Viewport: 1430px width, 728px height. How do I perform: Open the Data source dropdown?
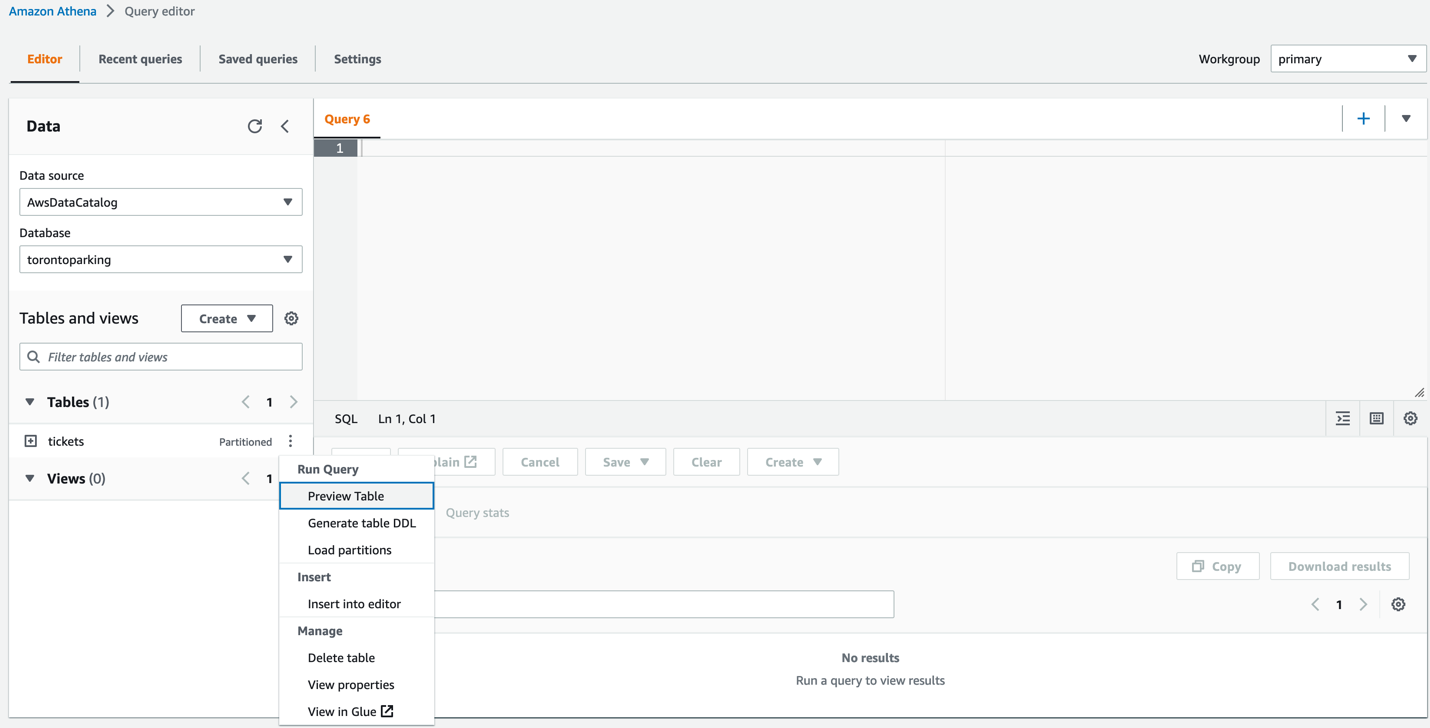(x=161, y=202)
